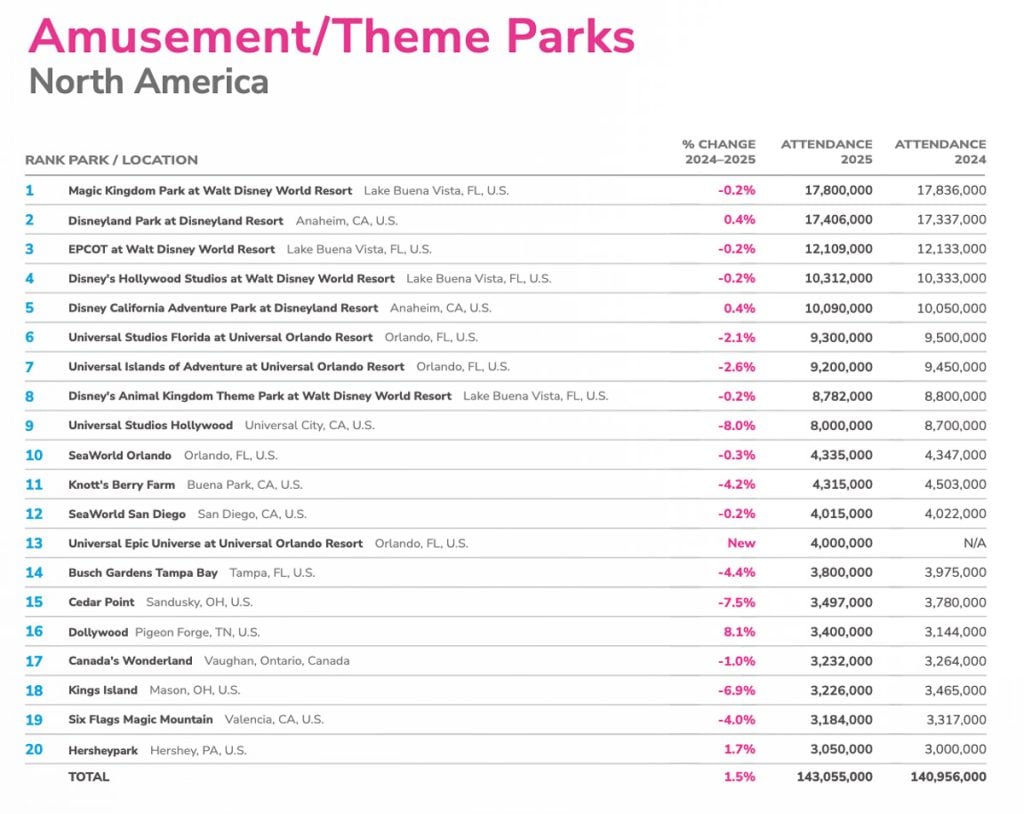Viewport: 1024px width, 814px height.
Task: Select the 'ATTENDANCE 2025' column header
Action: click(827, 152)
